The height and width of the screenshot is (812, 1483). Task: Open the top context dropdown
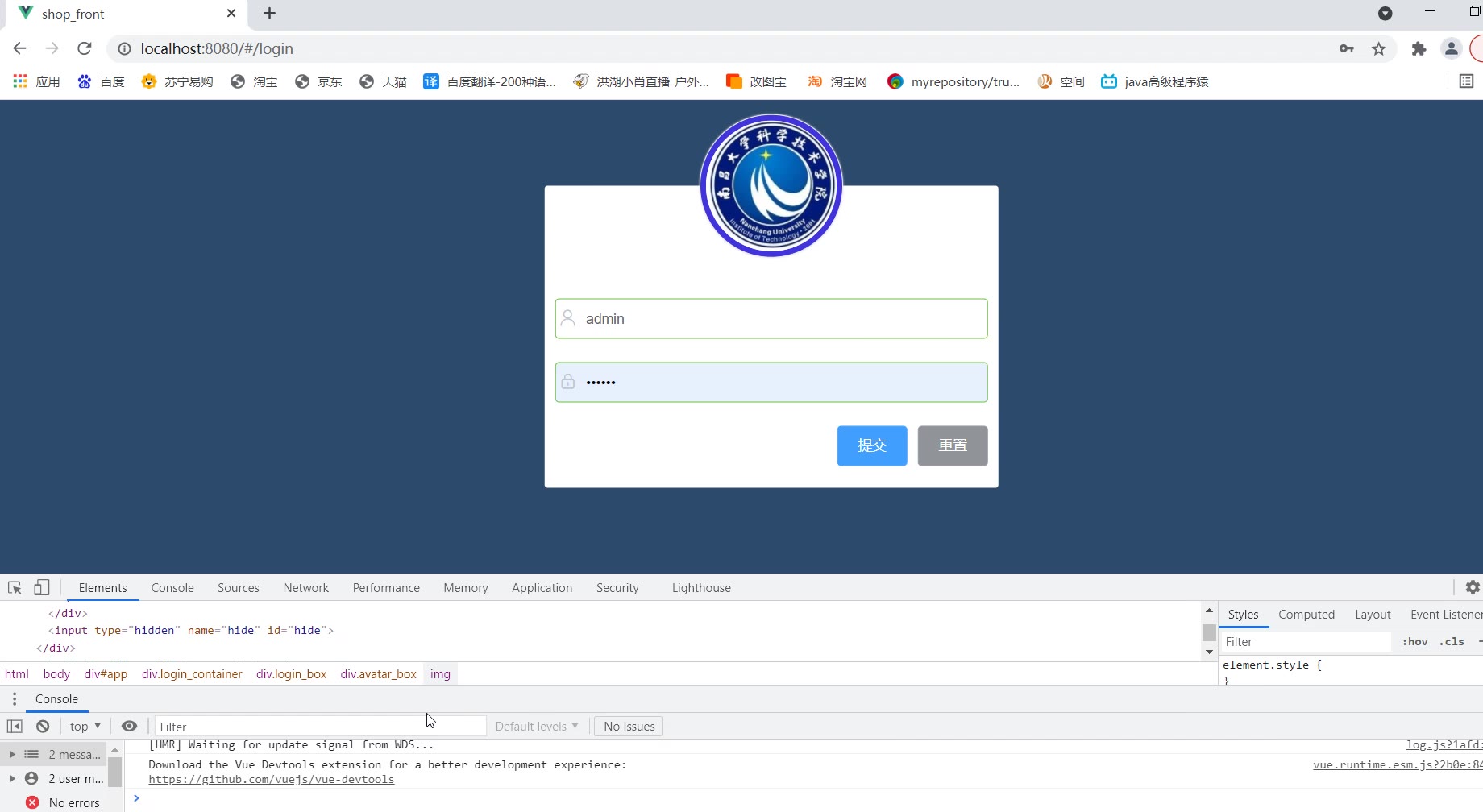point(85,726)
